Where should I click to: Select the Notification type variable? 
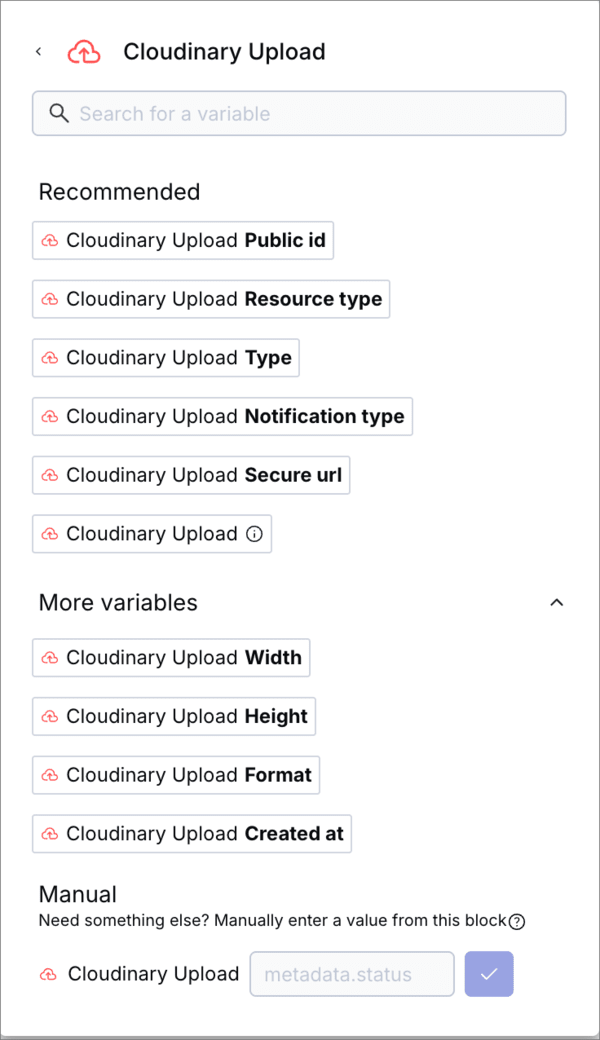[222, 416]
